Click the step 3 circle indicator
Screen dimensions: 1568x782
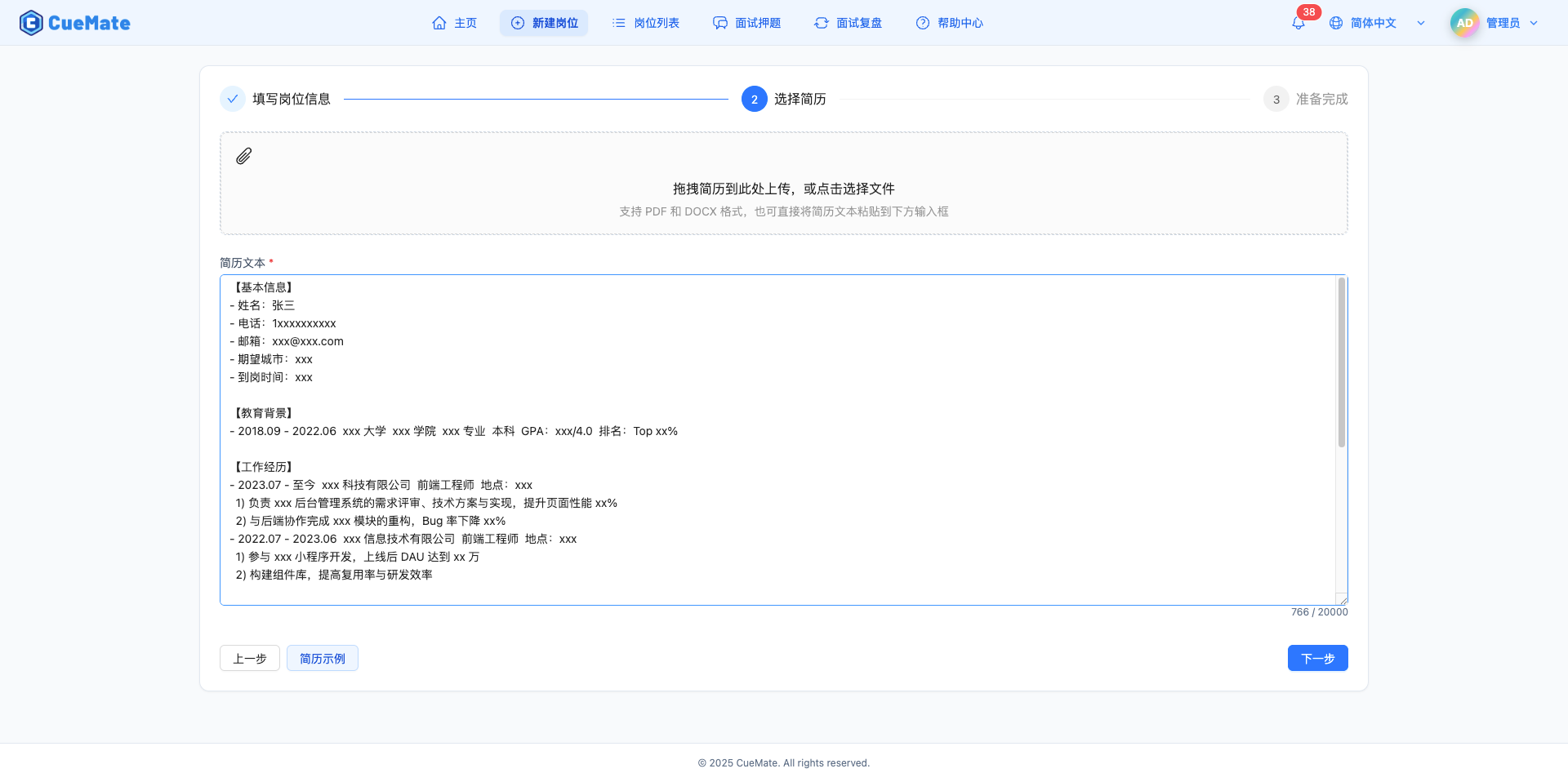1276,99
